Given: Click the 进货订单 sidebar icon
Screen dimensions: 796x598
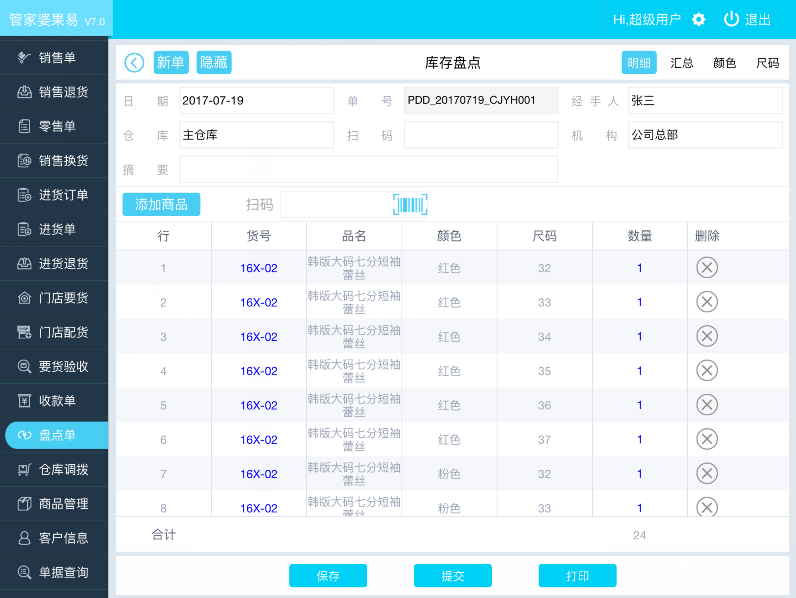Looking at the screenshot, I should pyautogui.click(x=24, y=195).
